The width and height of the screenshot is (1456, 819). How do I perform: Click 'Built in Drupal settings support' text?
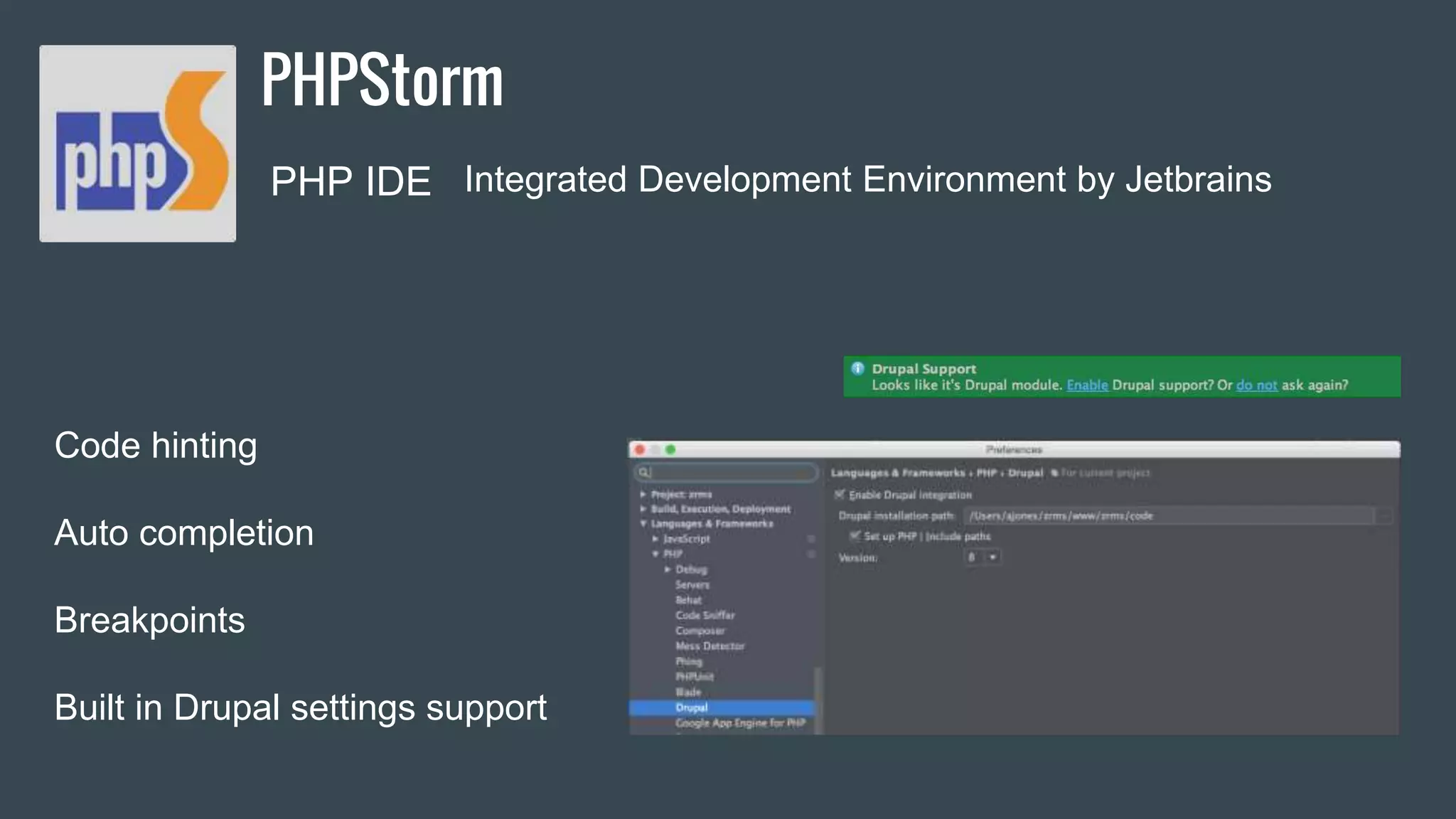(301, 707)
